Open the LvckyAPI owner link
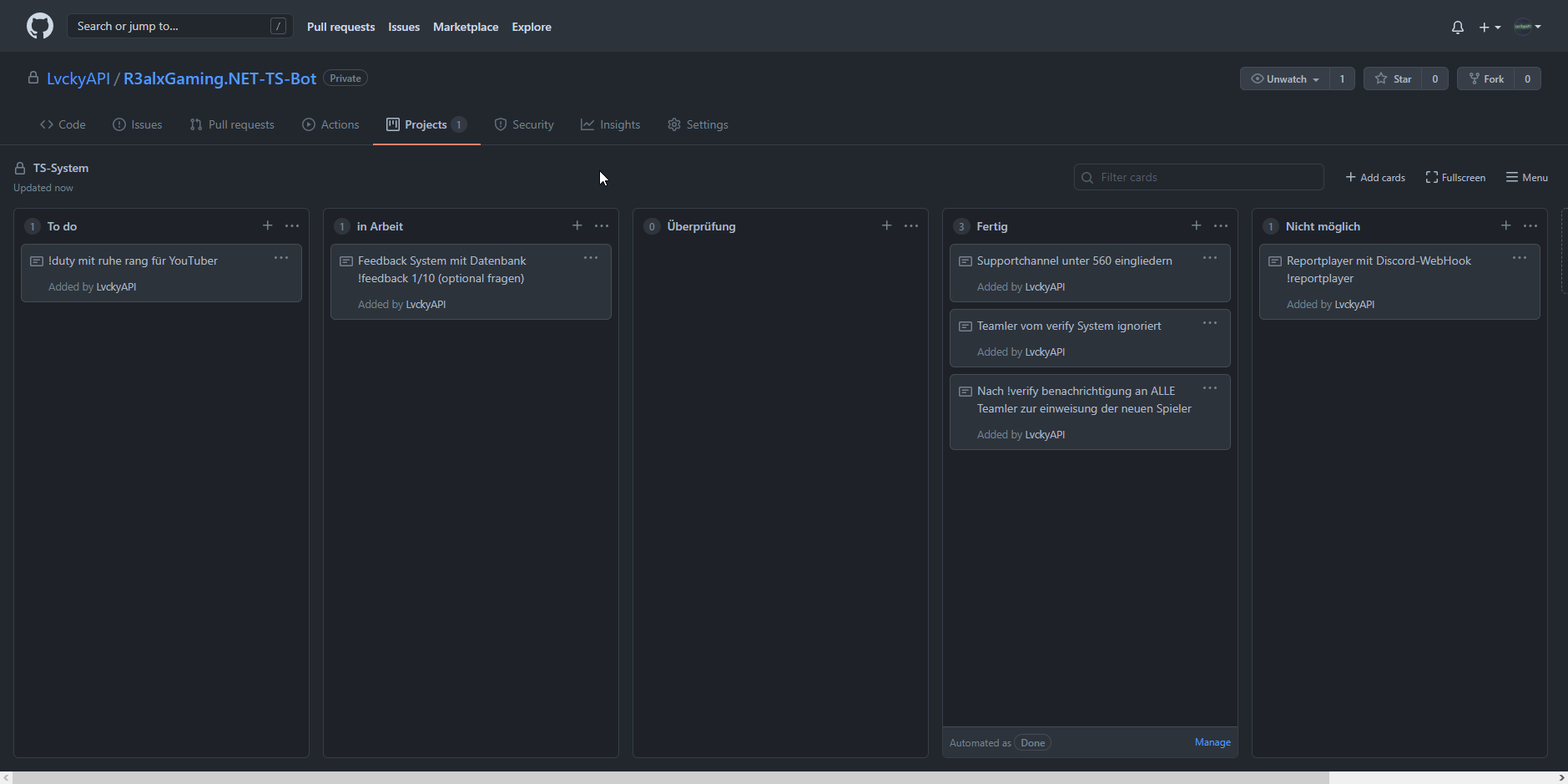 coord(78,78)
